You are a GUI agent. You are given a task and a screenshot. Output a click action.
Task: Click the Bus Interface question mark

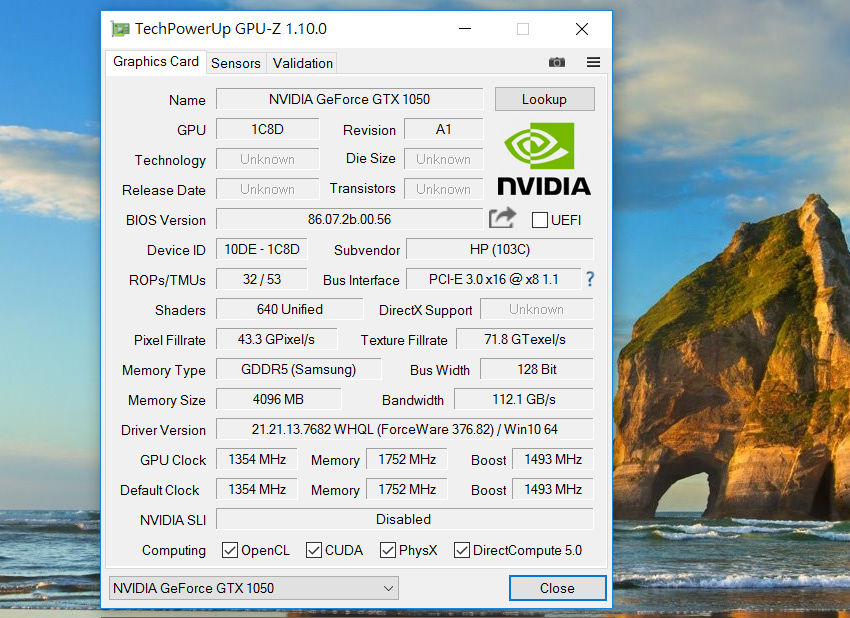(590, 279)
